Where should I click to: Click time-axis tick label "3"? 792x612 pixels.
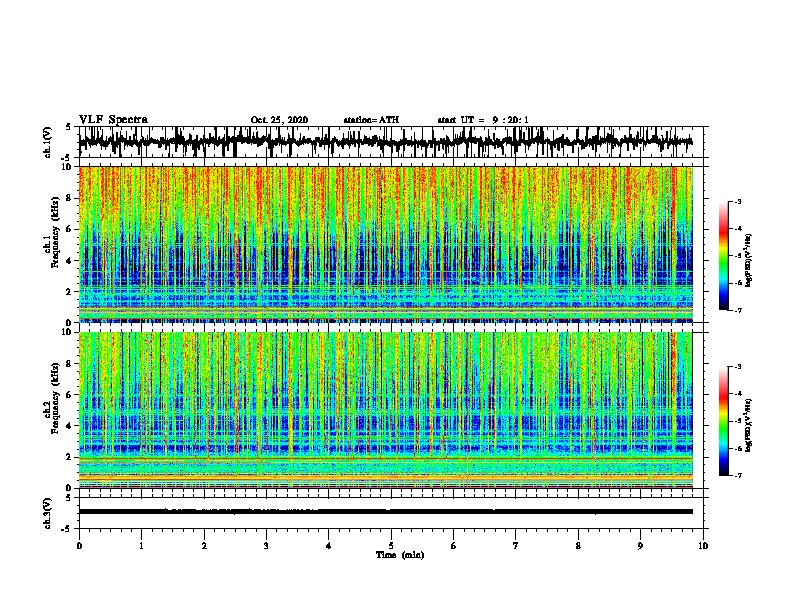(x=266, y=546)
